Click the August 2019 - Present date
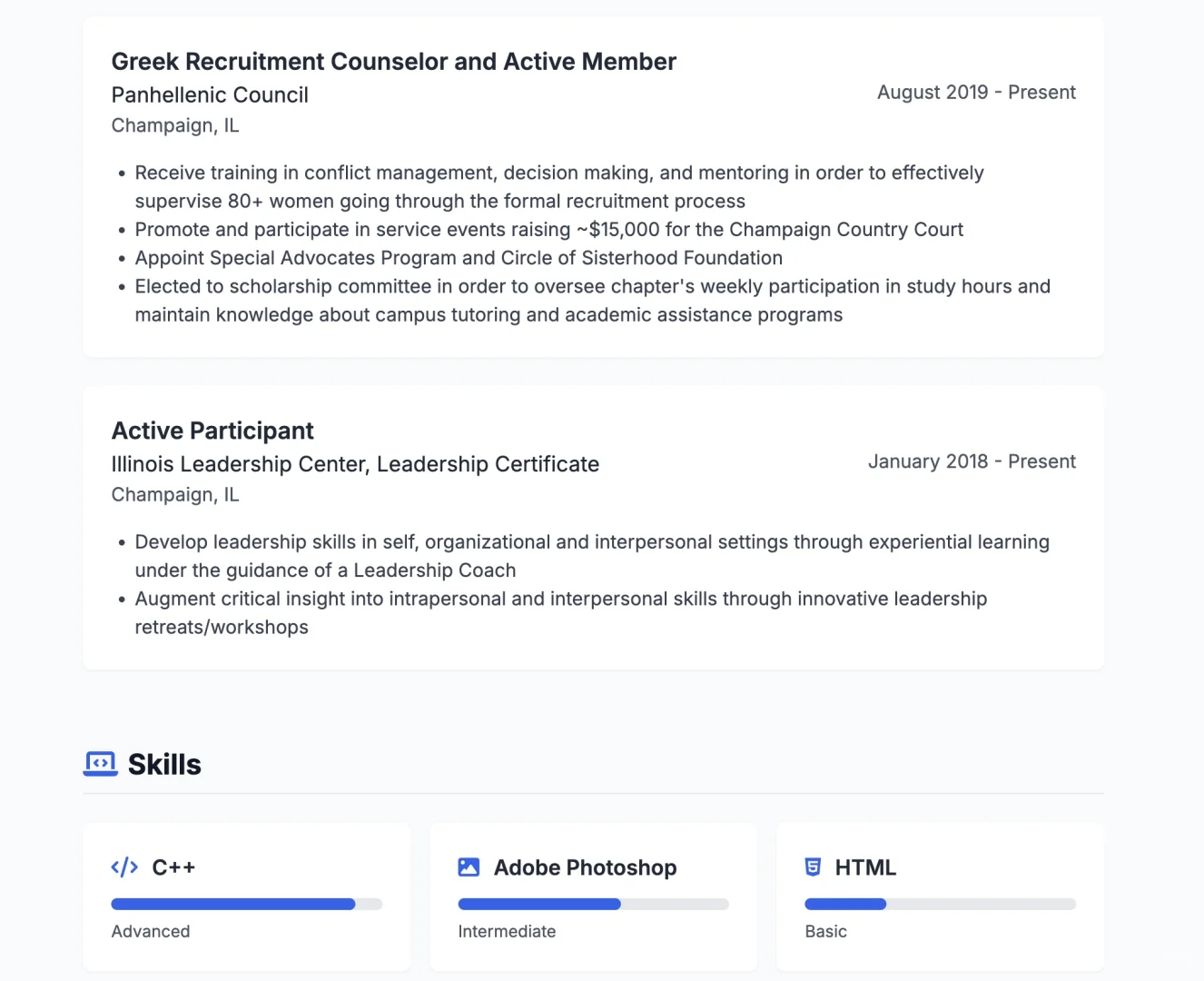 [x=976, y=93]
